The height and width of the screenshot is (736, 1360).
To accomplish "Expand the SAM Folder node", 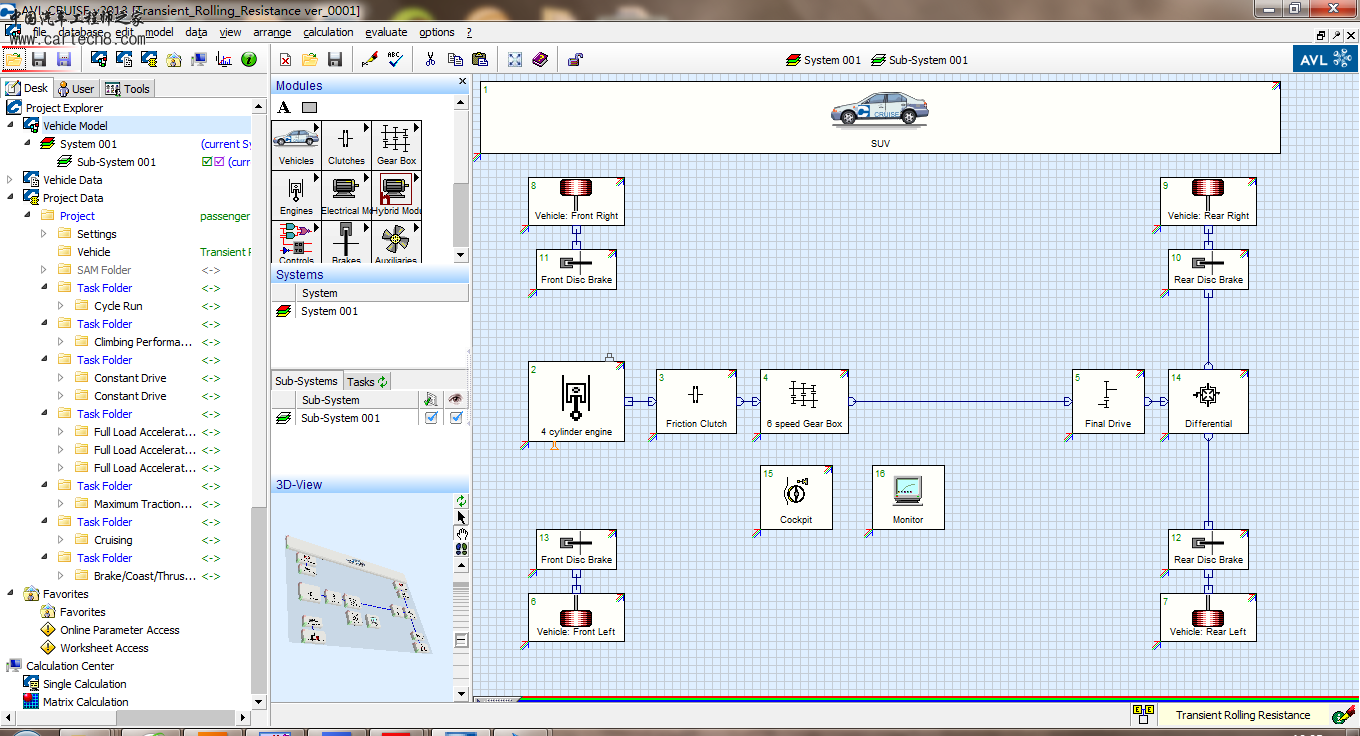I will click(44, 270).
